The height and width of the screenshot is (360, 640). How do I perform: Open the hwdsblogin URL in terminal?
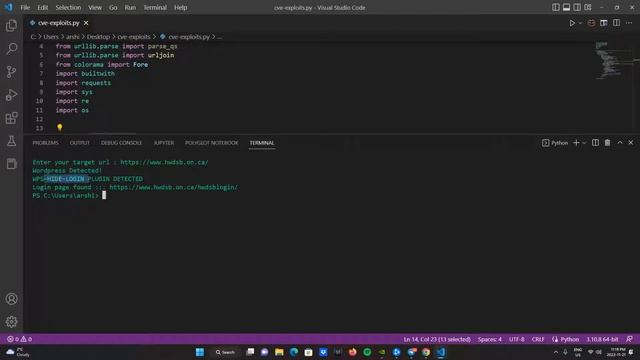click(x=173, y=187)
